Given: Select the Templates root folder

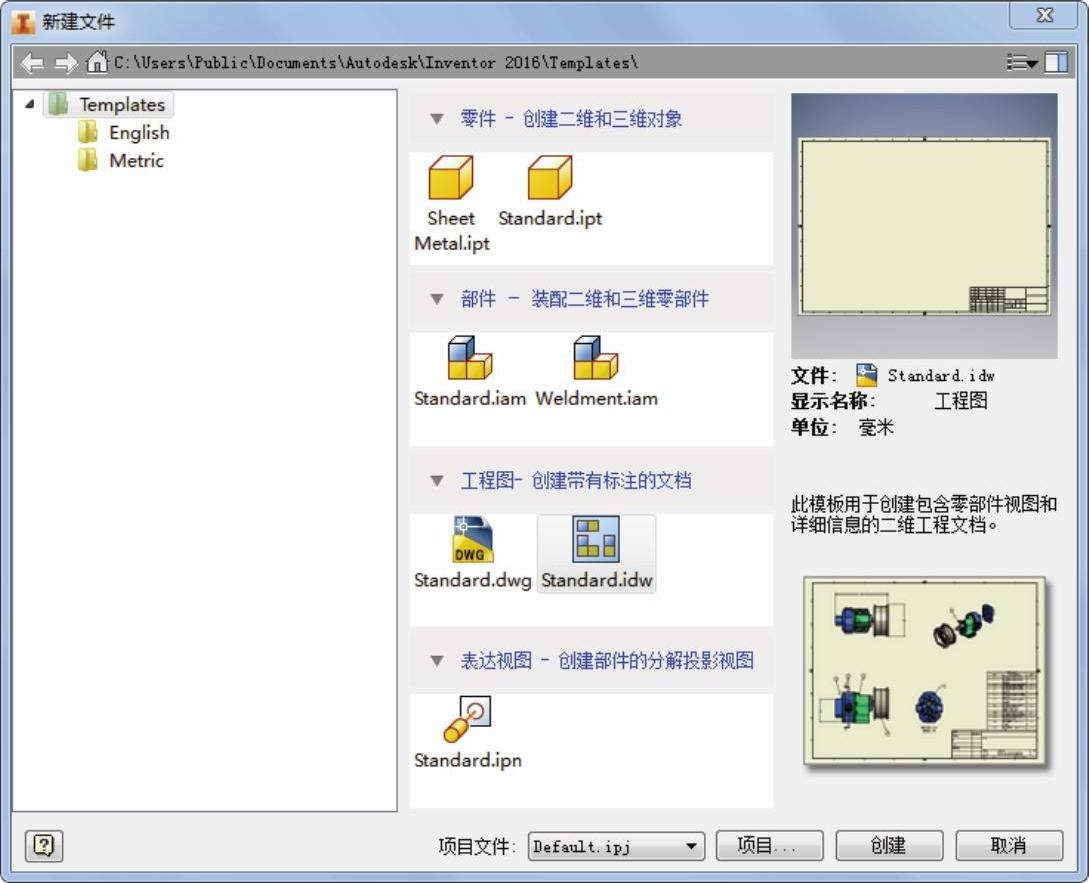Looking at the screenshot, I should [109, 104].
